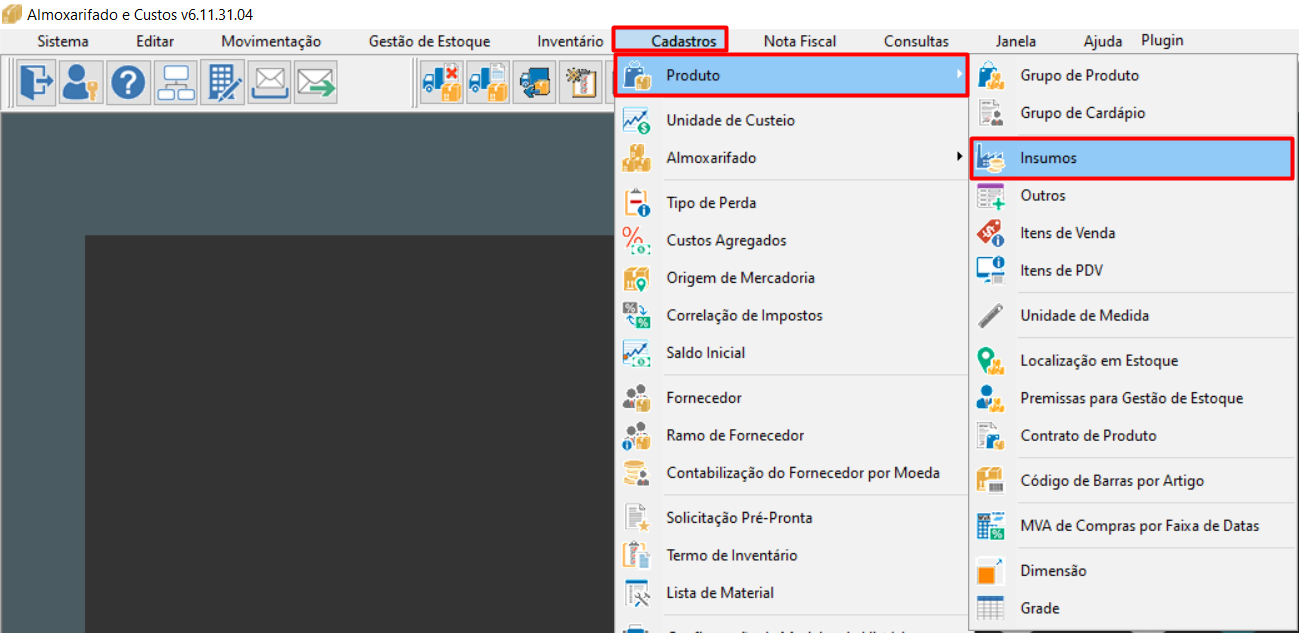Click the Origem de Mercadoria icon
Screen dimensions: 1299x633
(637, 278)
